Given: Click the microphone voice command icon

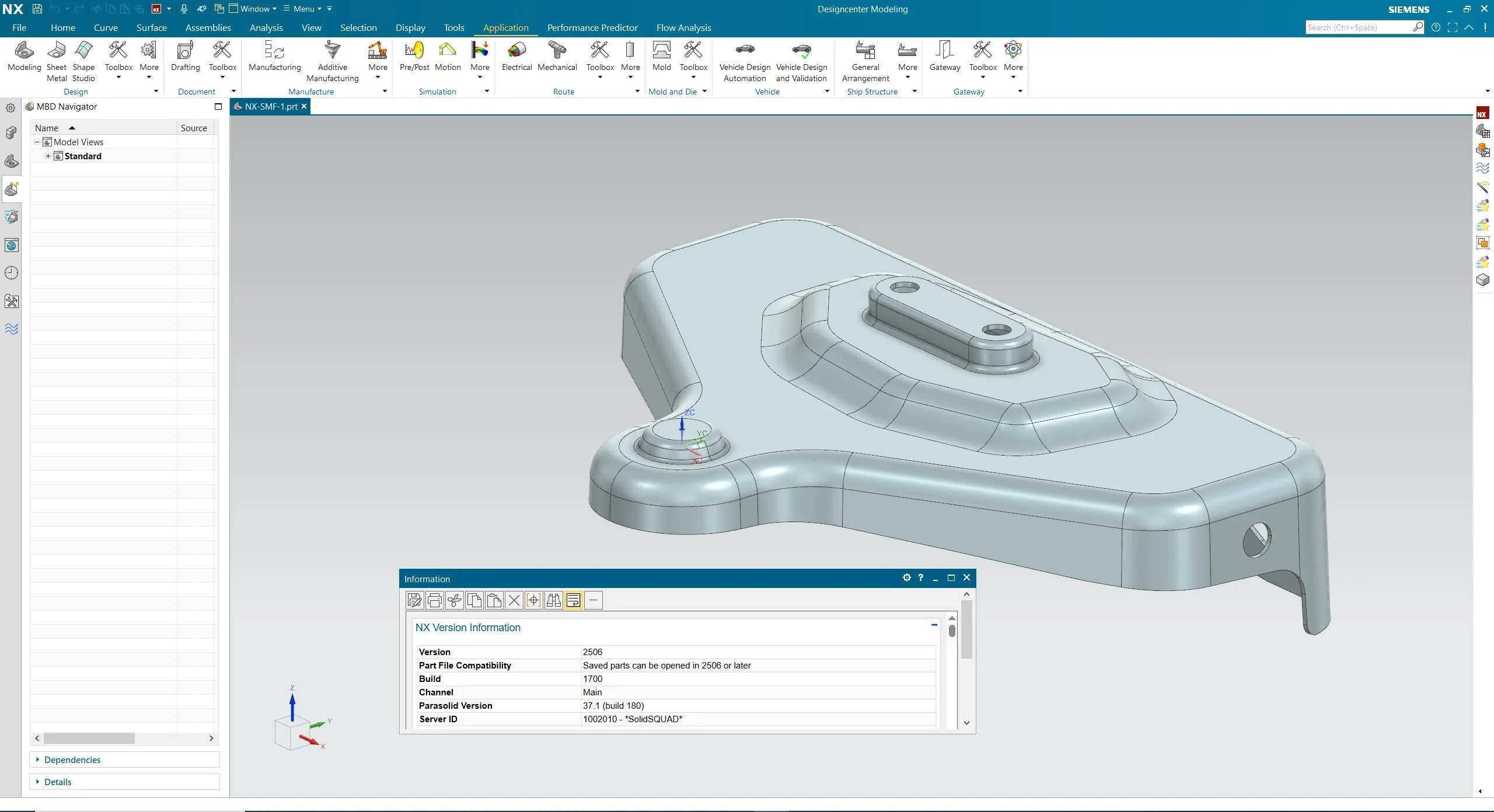Looking at the screenshot, I should pos(184,9).
